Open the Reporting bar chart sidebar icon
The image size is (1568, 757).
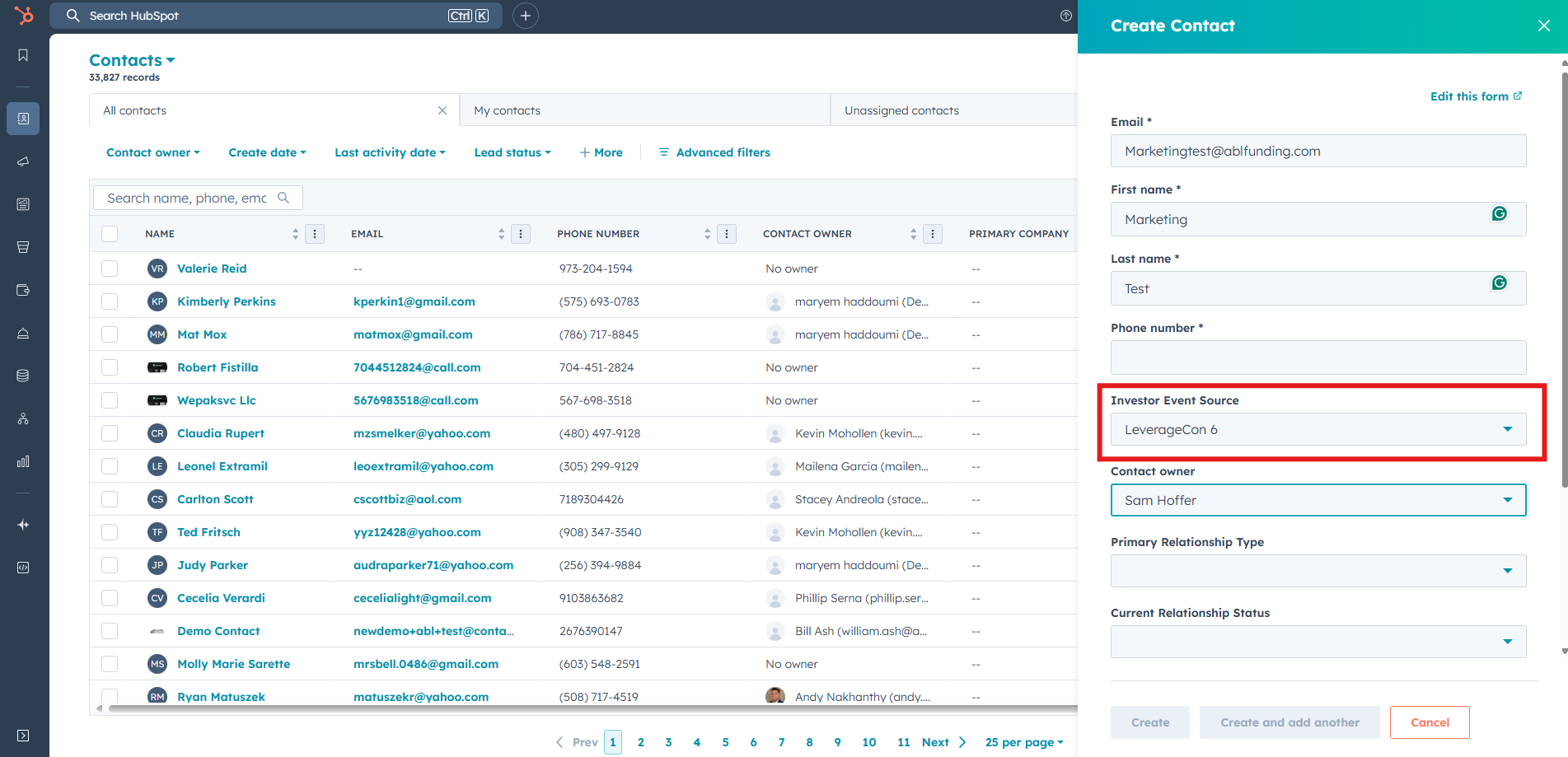(x=23, y=461)
